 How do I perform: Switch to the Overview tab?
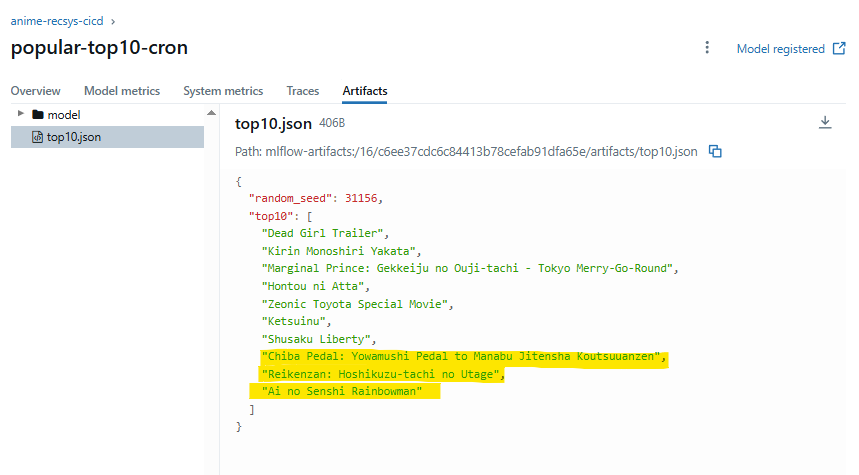[x=36, y=91]
